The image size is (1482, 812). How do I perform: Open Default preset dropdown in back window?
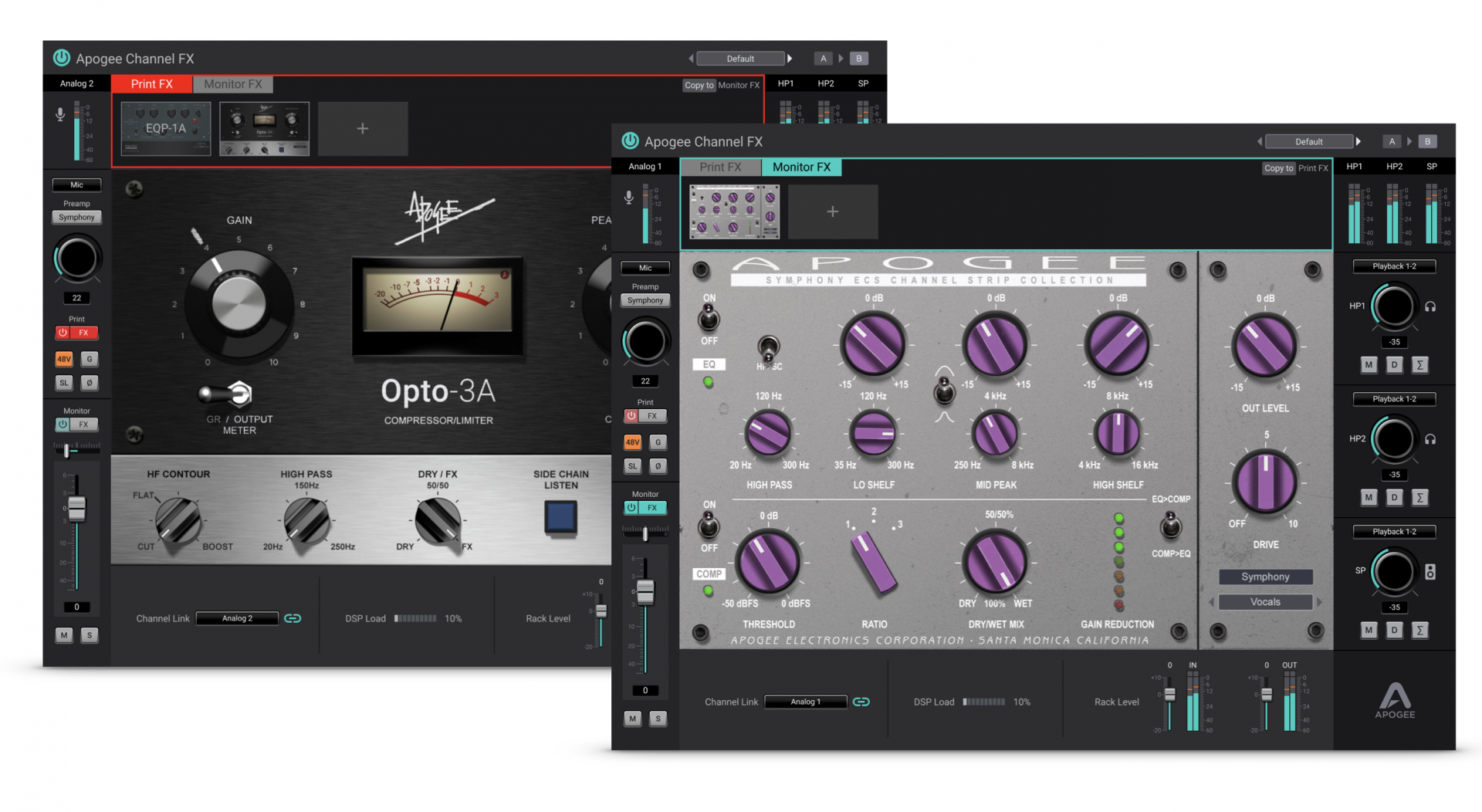pos(740,59)
